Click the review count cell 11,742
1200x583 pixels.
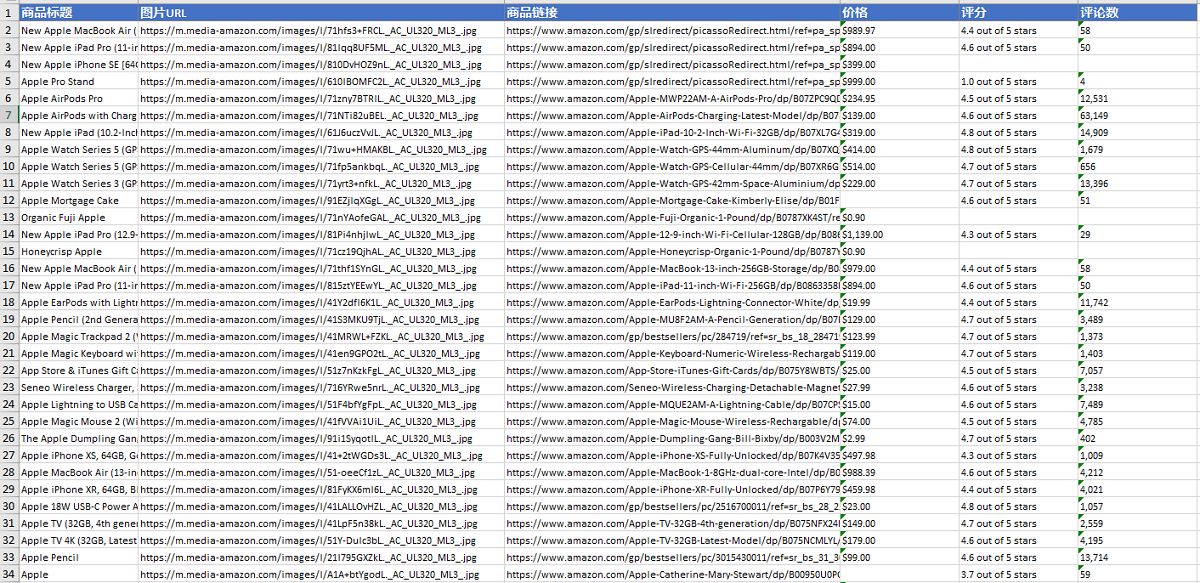click(x=1139, y=303)
